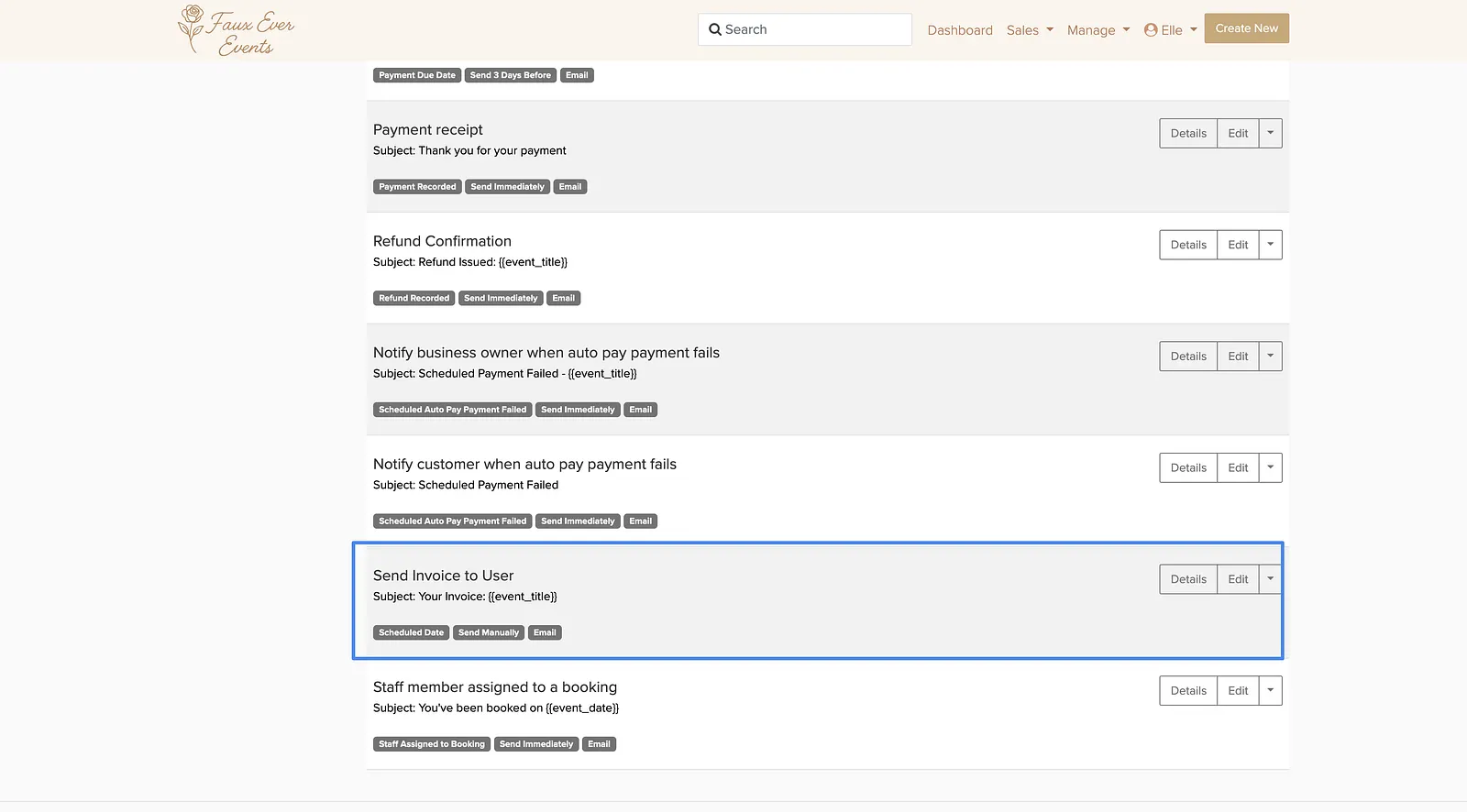
Task: Click the Refund Confirmation title
Action: pyautogui.click(x=442, y=241)
